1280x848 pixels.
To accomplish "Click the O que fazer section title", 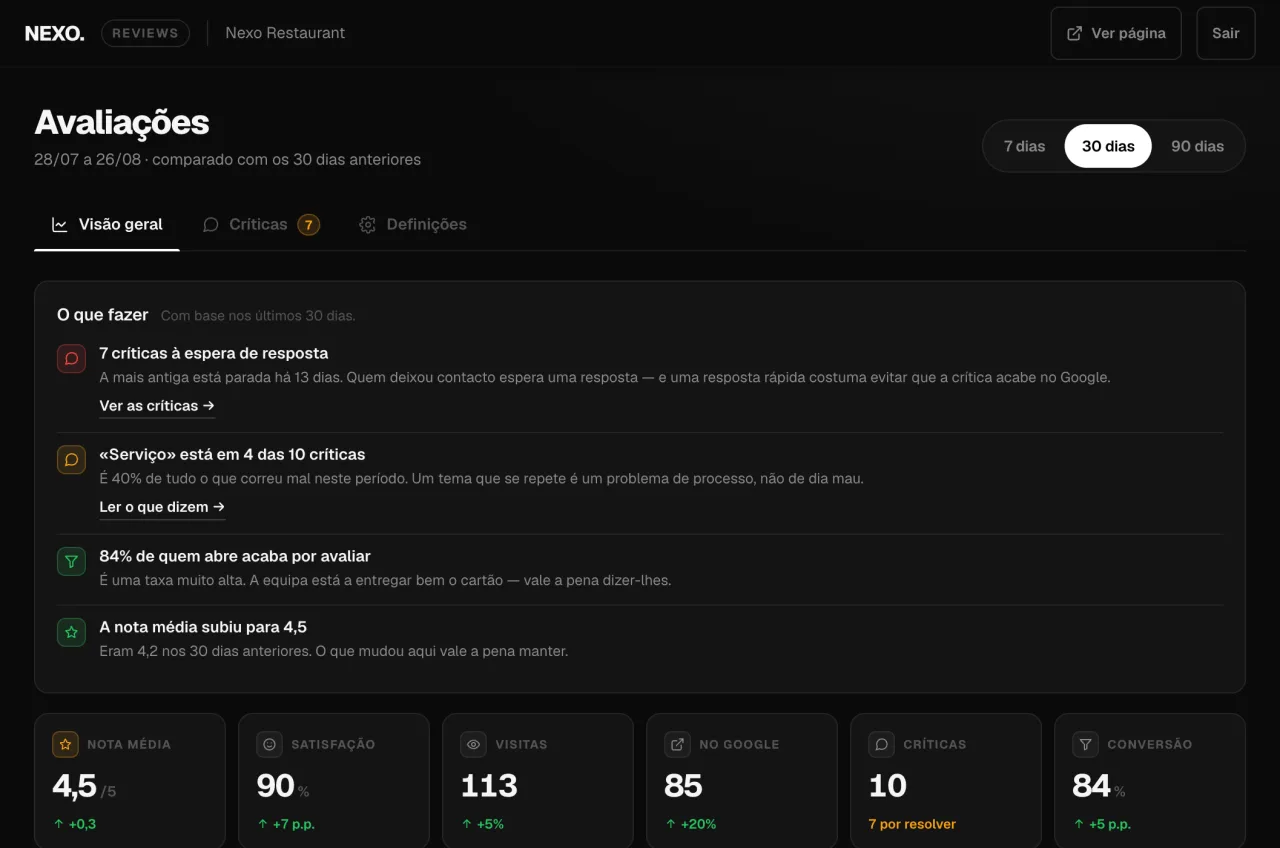I will 102,315.
